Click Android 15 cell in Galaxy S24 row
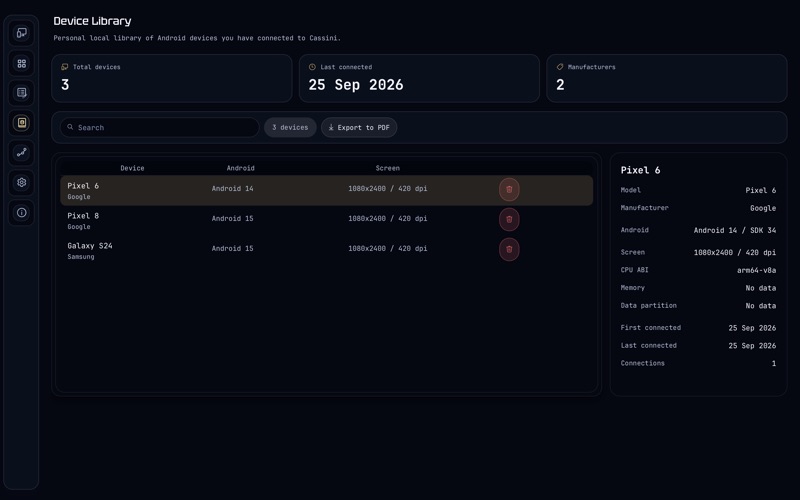This screenshot has width=800, height=500. [233, 248]
